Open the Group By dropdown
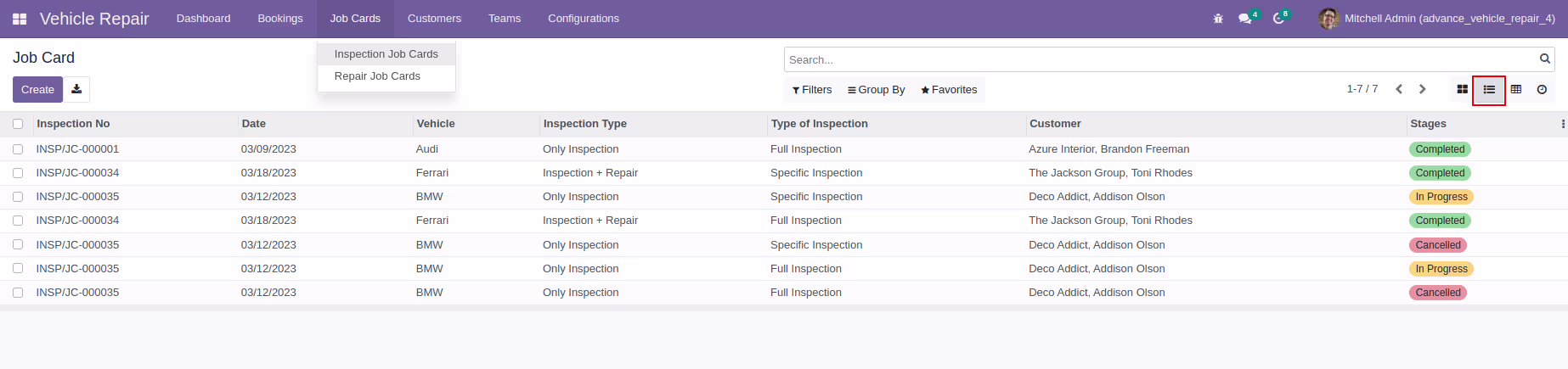This screenshot has width=1568, height=369. click(877, 90)
